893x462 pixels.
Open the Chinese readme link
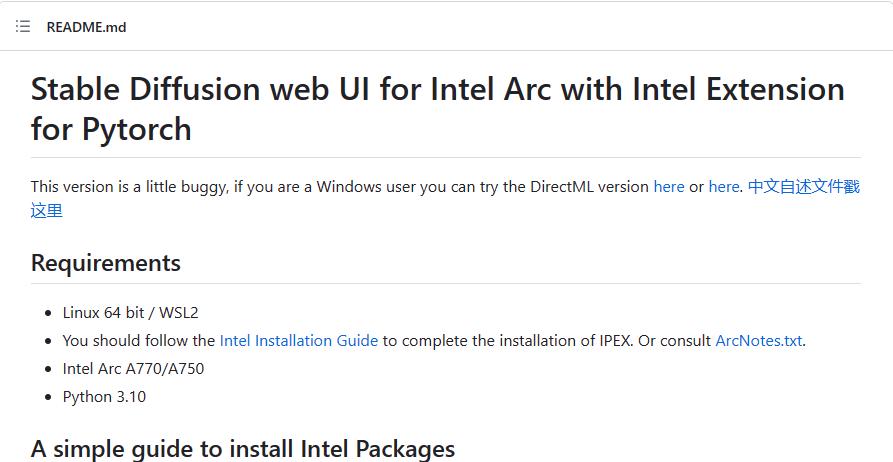[x=803, y=186]
